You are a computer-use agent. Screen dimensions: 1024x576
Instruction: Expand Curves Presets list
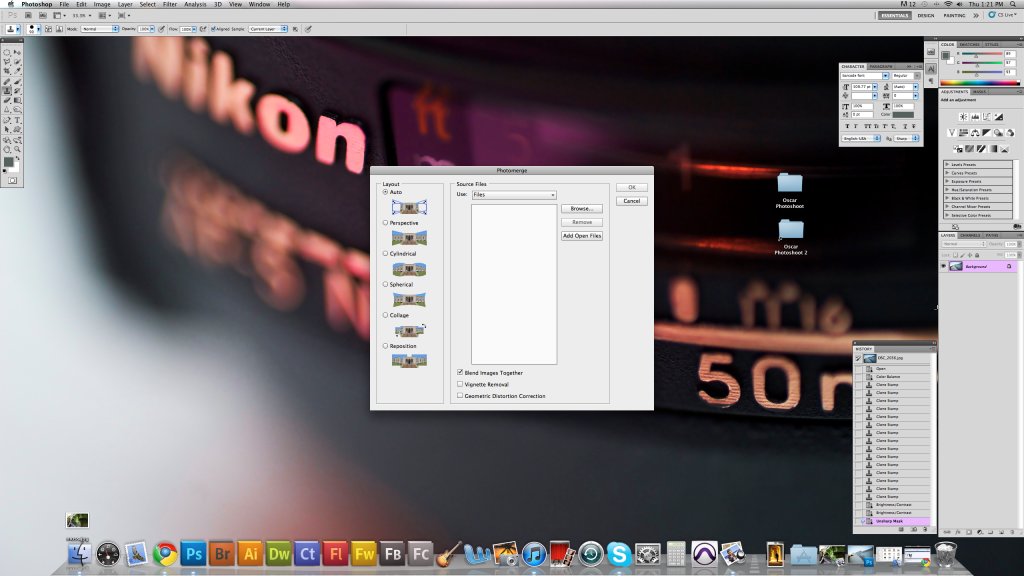(947, 173)
